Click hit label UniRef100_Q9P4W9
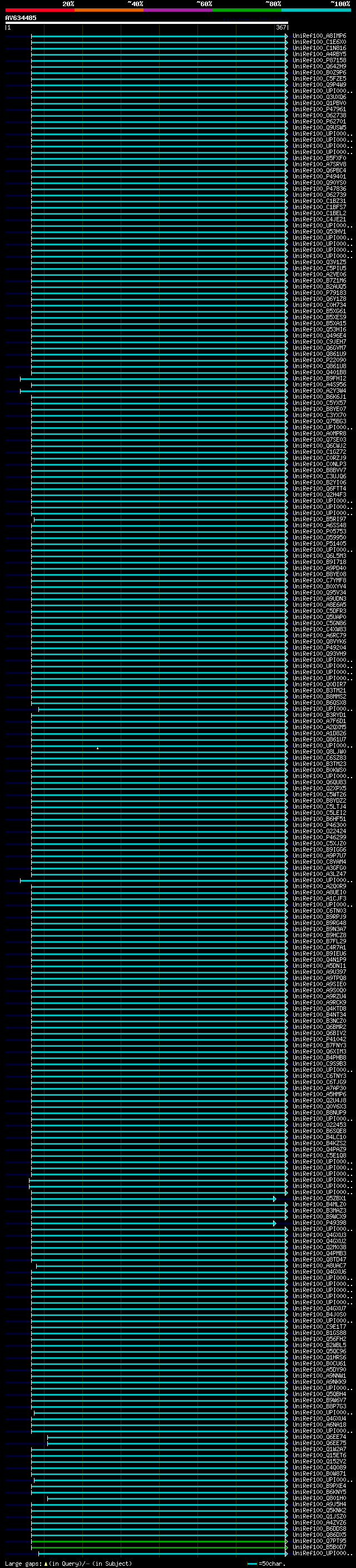356x1568 pixels. (319, 85)
